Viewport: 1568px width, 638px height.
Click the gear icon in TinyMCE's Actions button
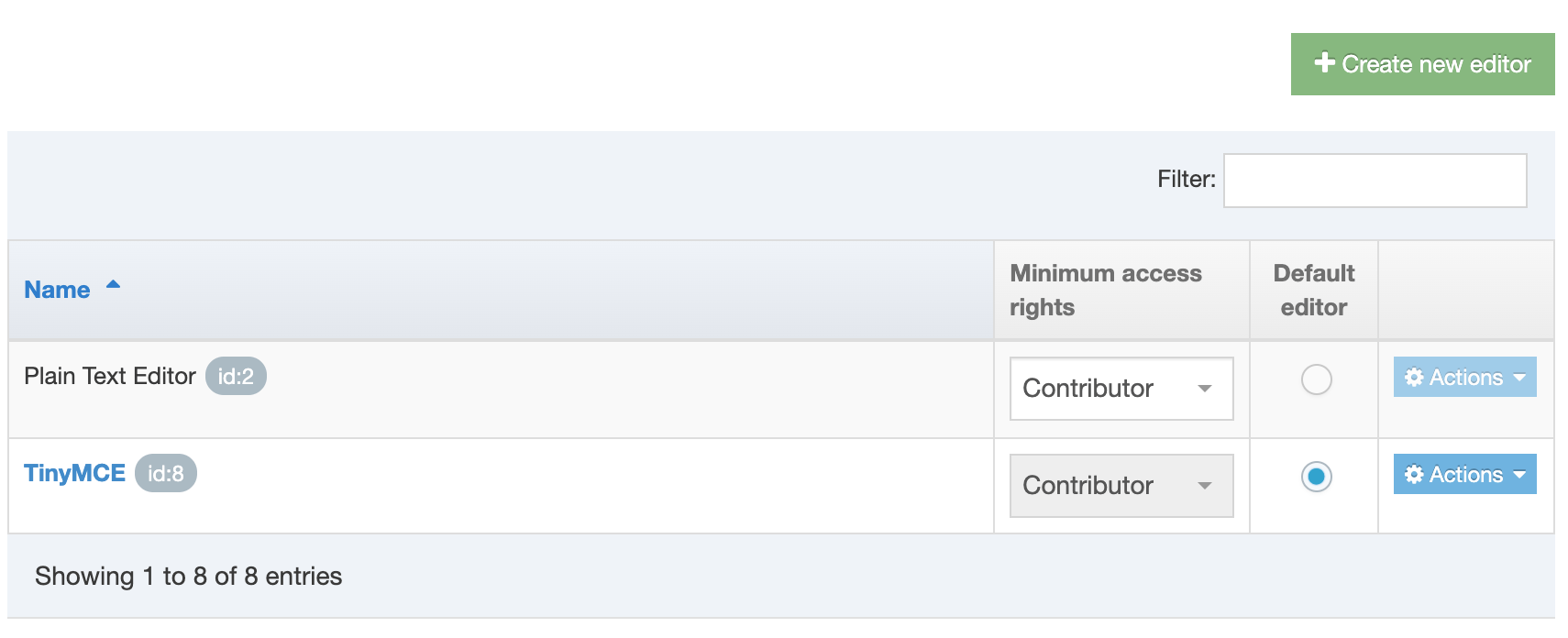coord(1413,475)
